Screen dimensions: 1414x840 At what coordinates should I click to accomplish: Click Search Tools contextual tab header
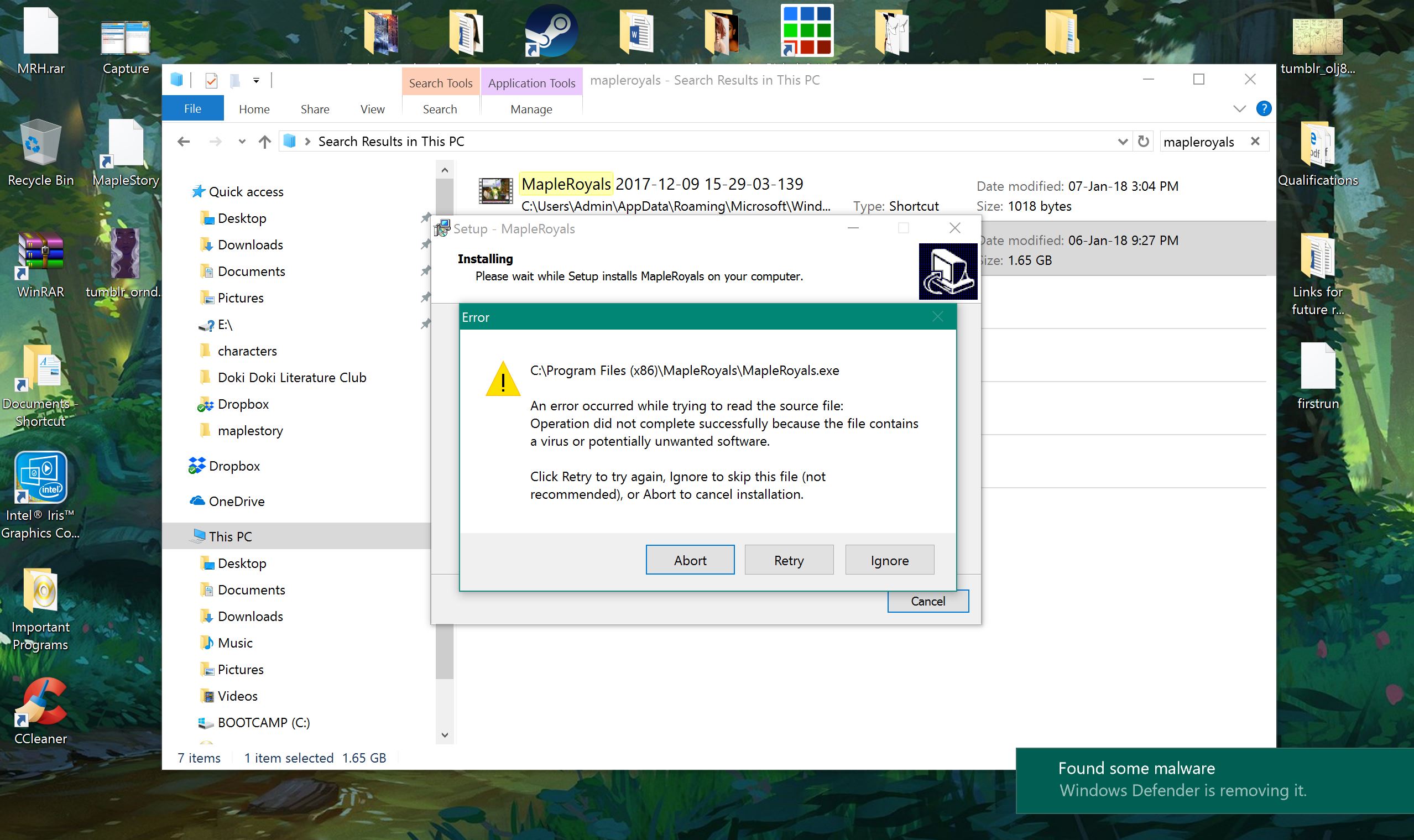(x=440, y=82)
